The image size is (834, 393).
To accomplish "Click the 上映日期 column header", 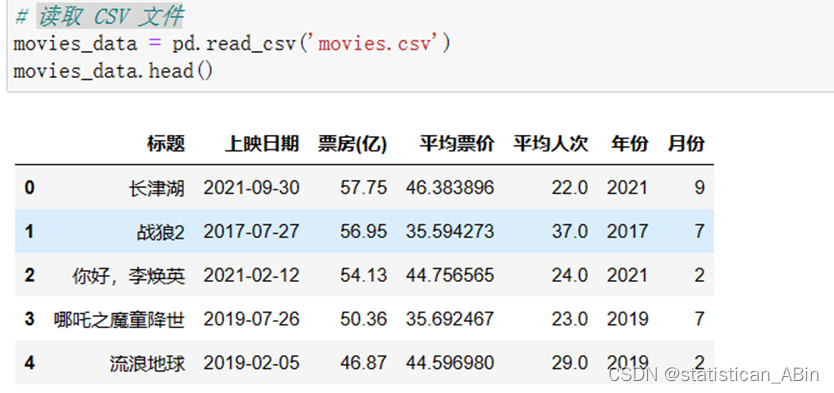I will (262, 144).
